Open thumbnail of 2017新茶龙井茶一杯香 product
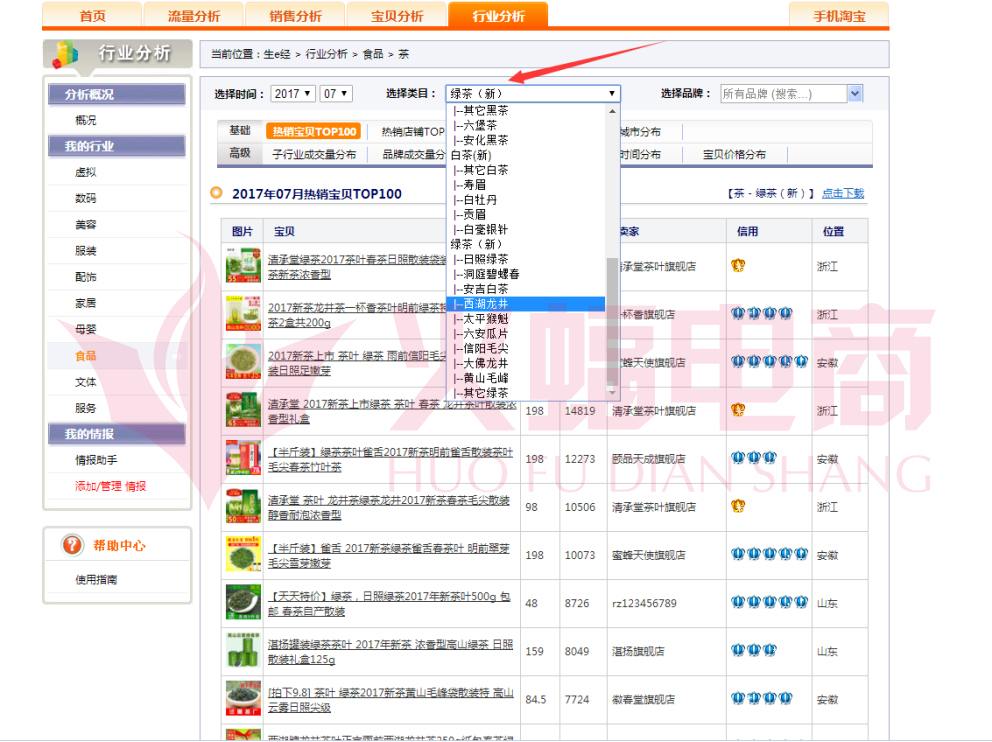 point(243,314)
